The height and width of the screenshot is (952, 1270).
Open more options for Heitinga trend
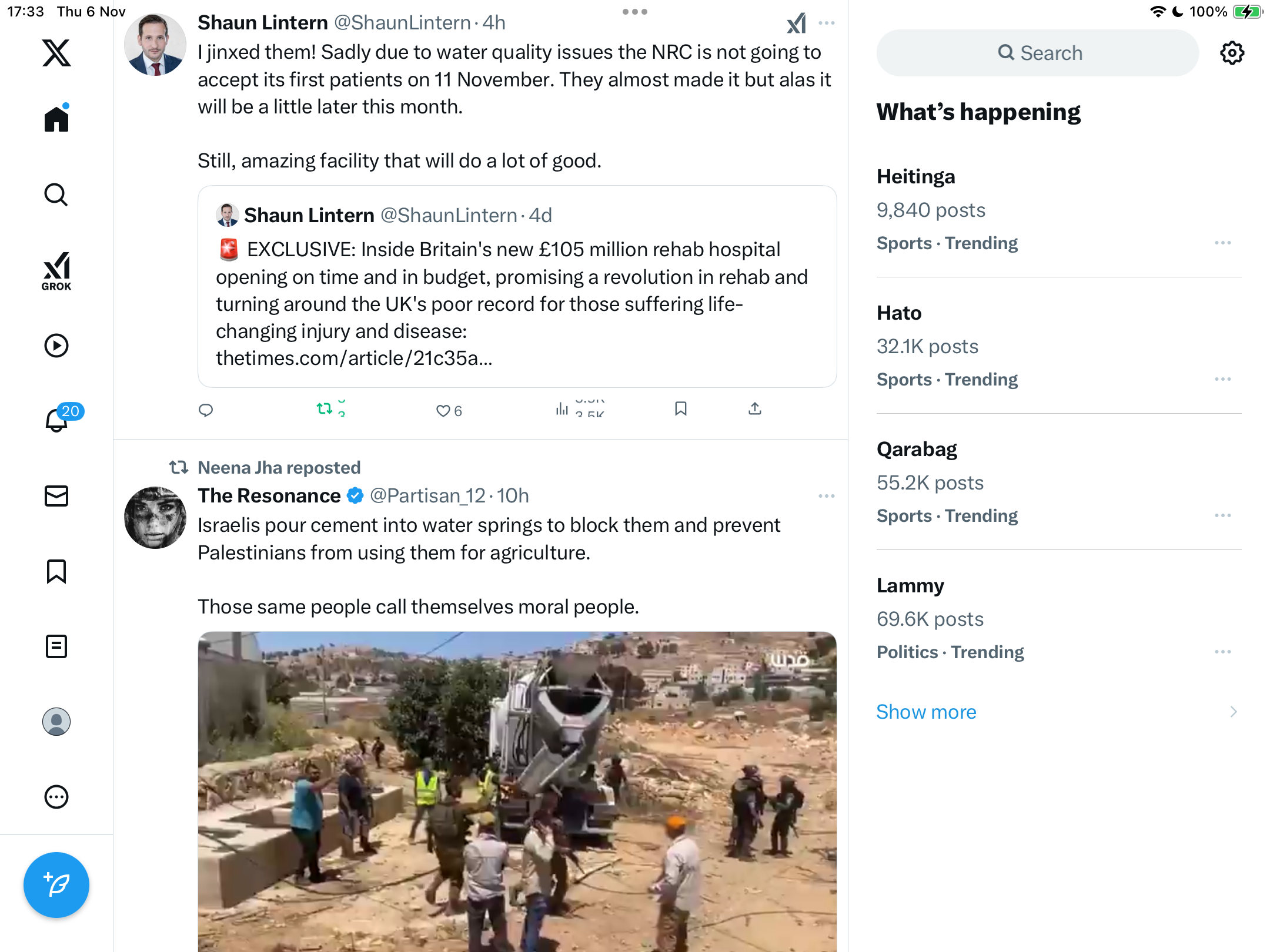pos(1222,243)
